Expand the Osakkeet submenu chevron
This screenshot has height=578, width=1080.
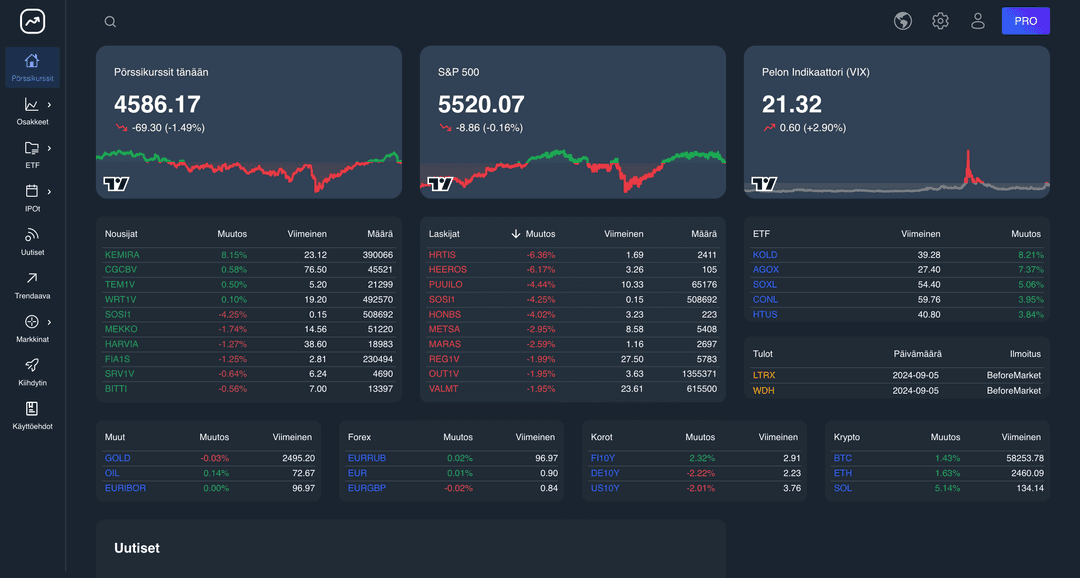pos(49,105)
